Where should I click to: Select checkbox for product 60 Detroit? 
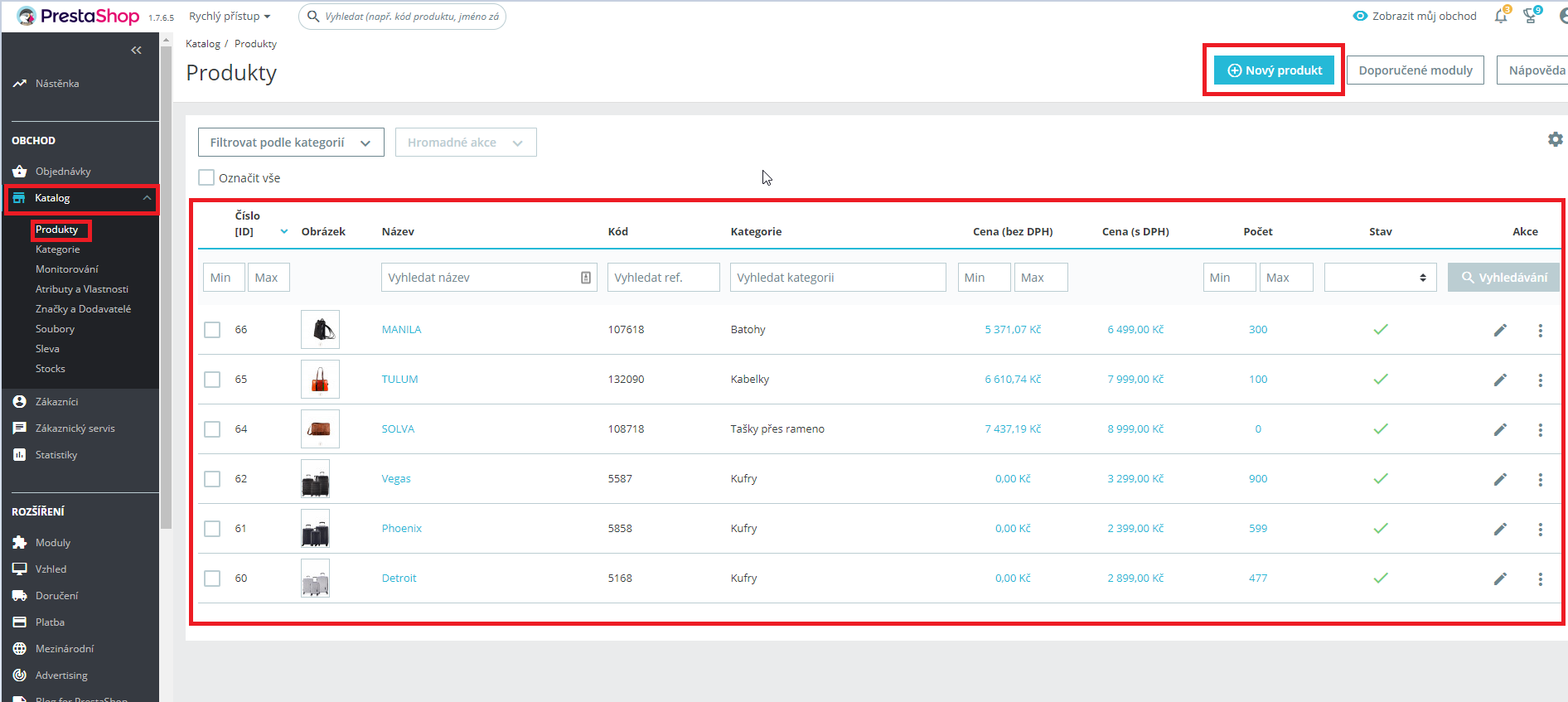[212, 579]
